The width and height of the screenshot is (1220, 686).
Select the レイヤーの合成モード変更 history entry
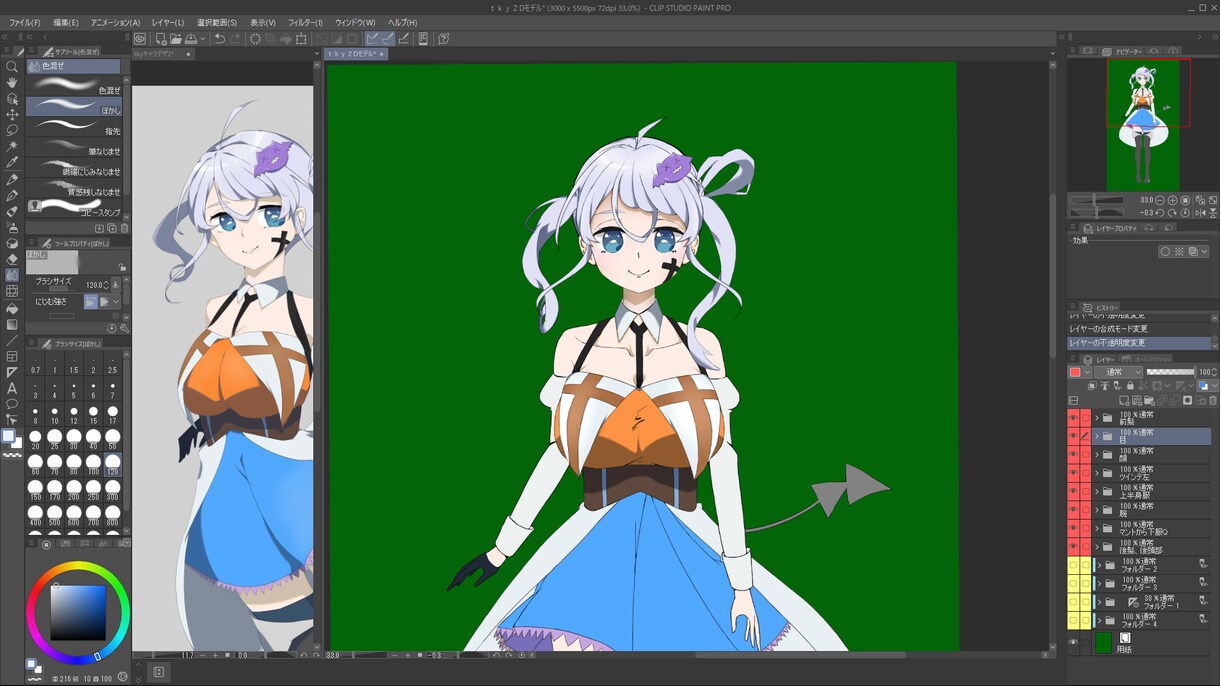click(x=1139, y=329)
